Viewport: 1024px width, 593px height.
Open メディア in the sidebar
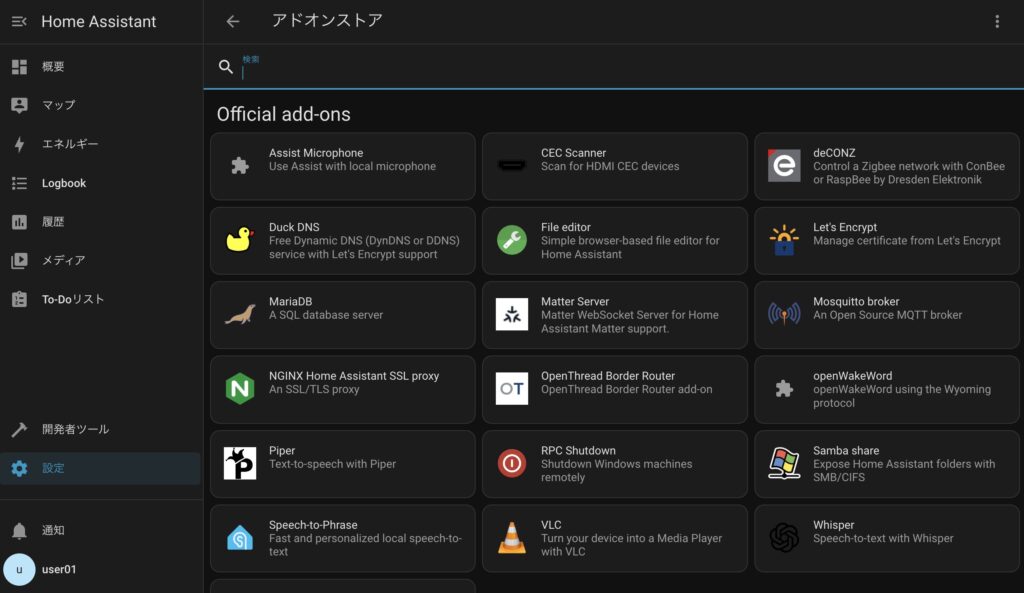(101, 261)
